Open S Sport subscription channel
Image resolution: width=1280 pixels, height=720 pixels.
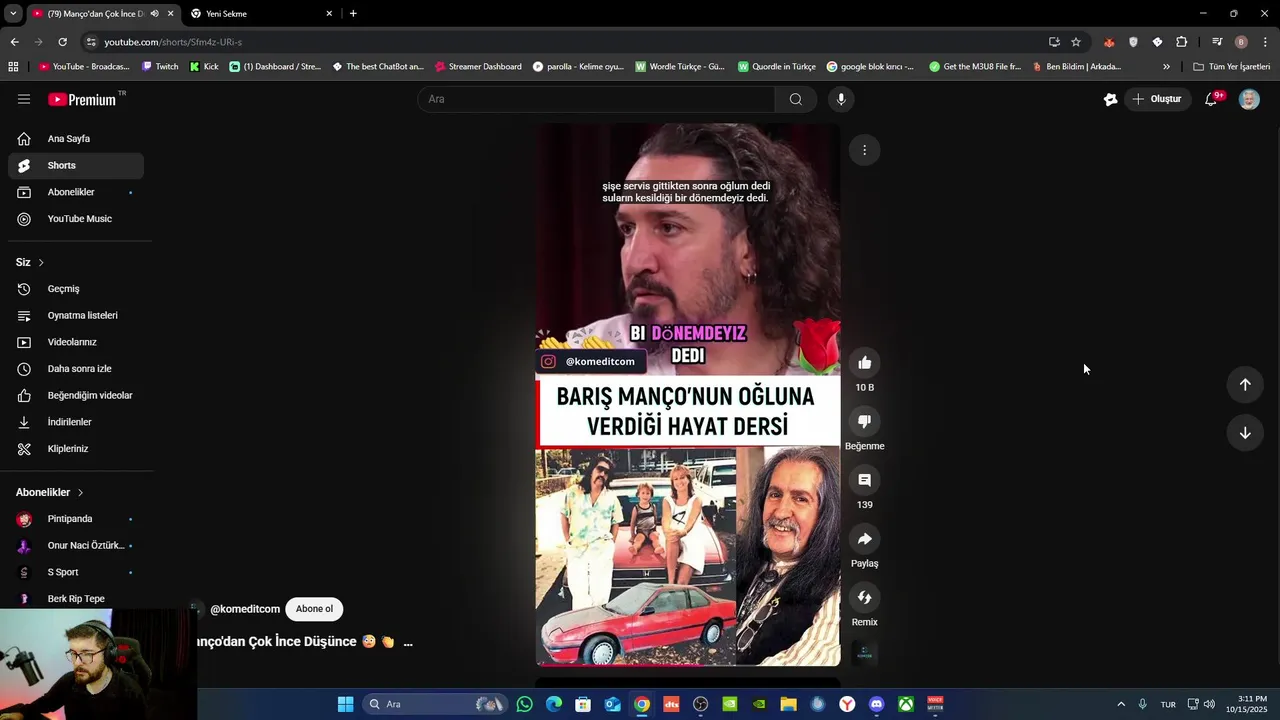pyautogui.click(x=76, y=572)
